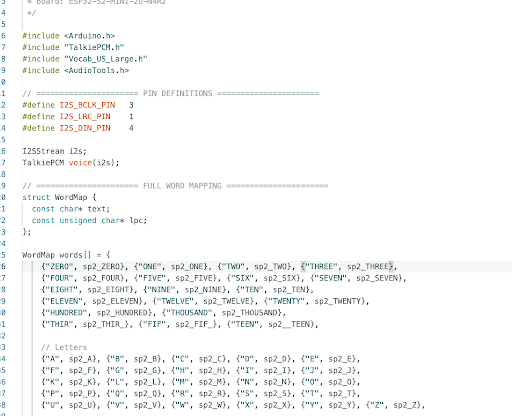Click the {"THOUSAND", sp2_THOUSAND} entry
The width and height of the screenshot is (512, 416).
[x=222, y=313]
